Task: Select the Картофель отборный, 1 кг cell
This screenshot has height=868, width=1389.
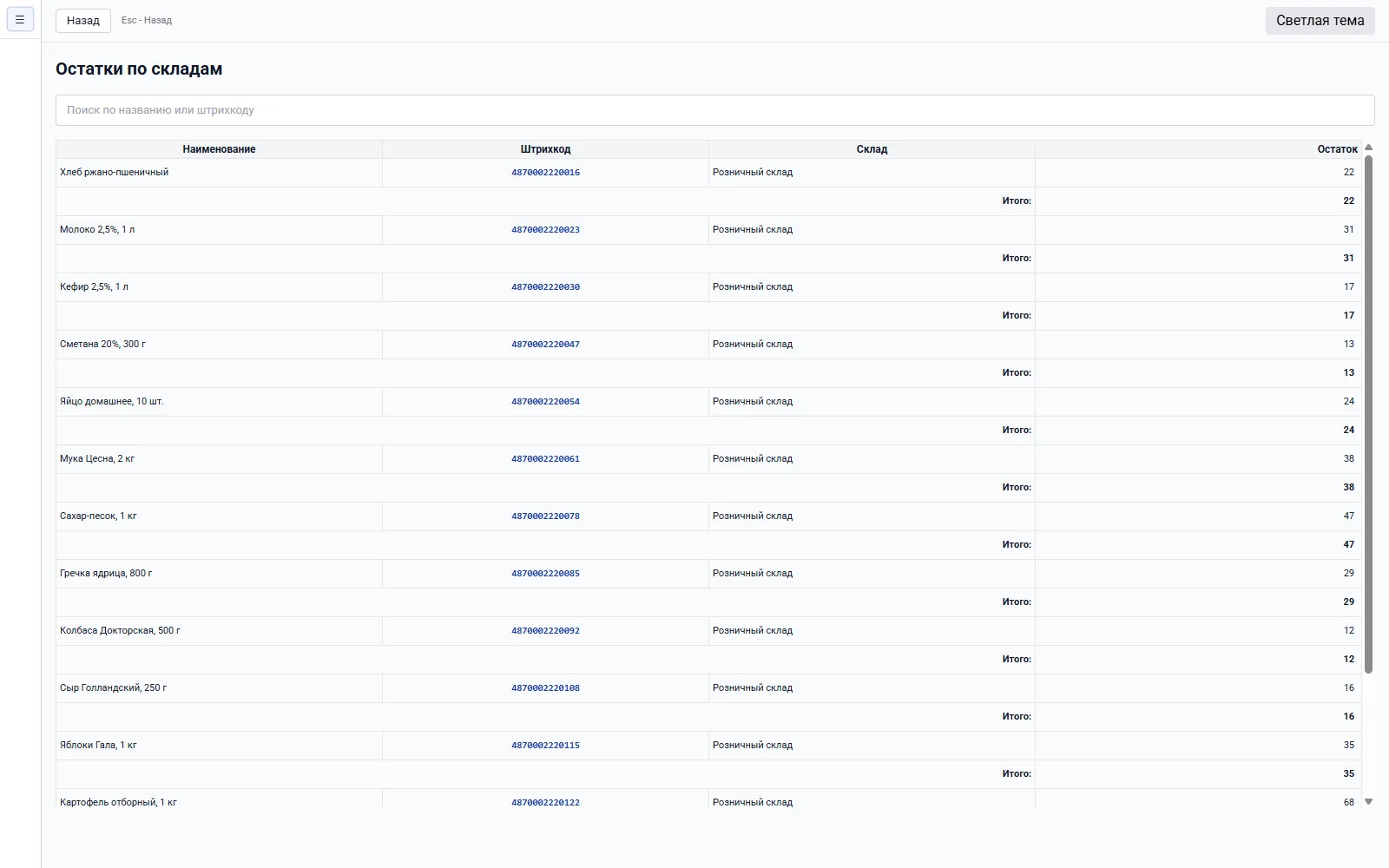Action: (x=219, y=800)
